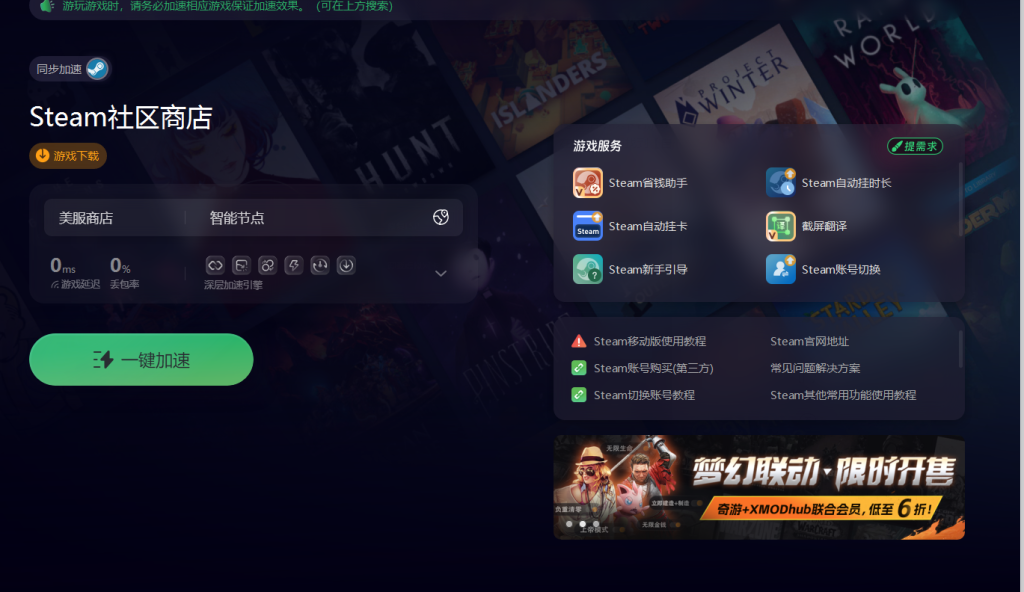Screen dimensions: 1024x592
Task: Open the 常见问题解决方案 link
Action: pyautogui.click(x=815, y=368)
